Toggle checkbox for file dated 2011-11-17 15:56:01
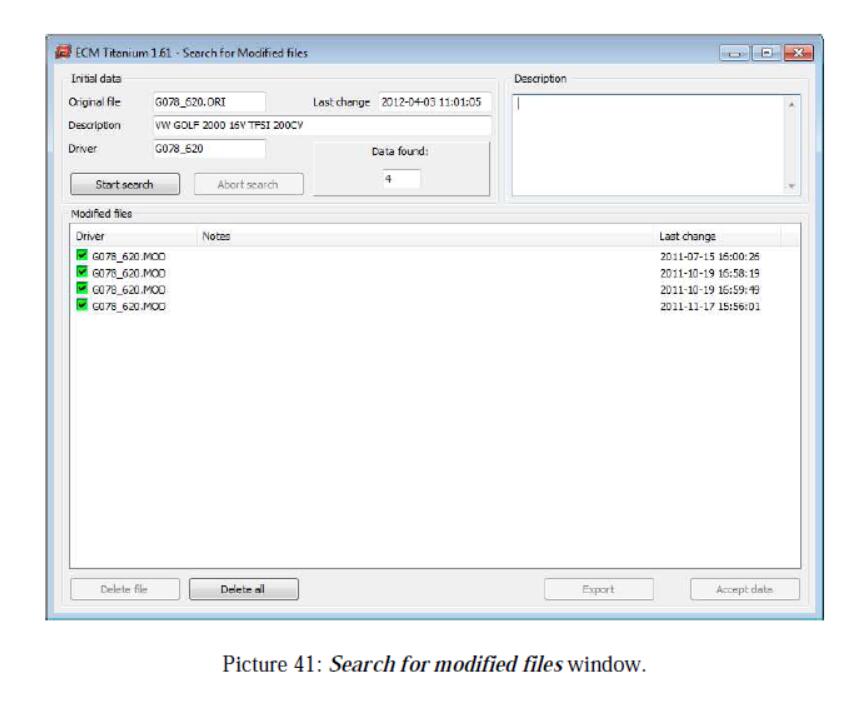The width and height of the screenshot is (859, 706). [x=82, y=305]
